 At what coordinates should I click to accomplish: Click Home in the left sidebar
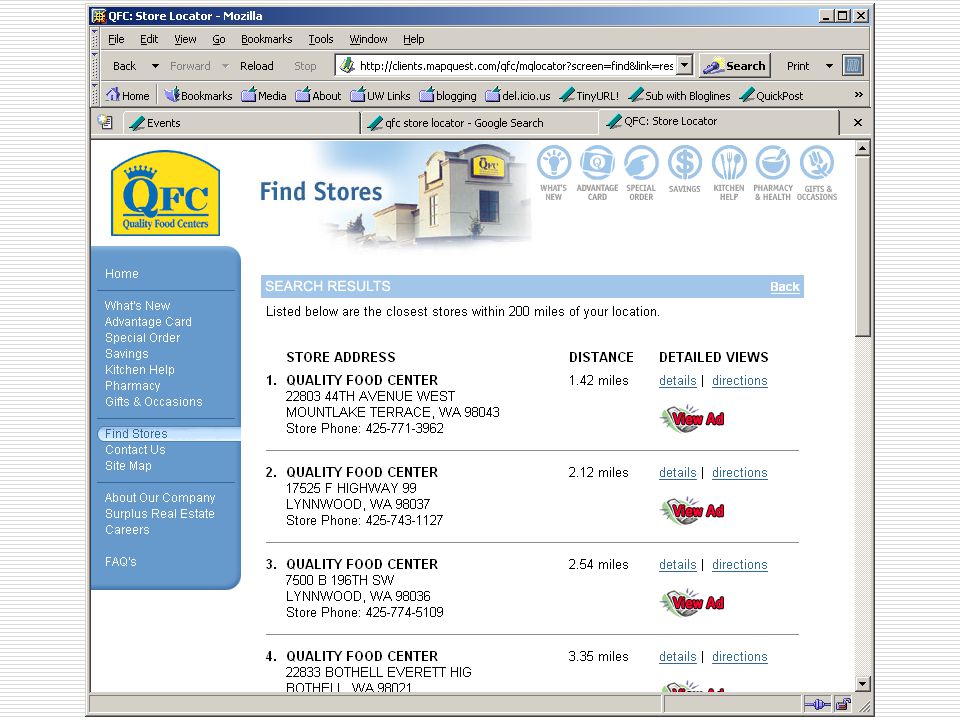[x=121, y=274]
